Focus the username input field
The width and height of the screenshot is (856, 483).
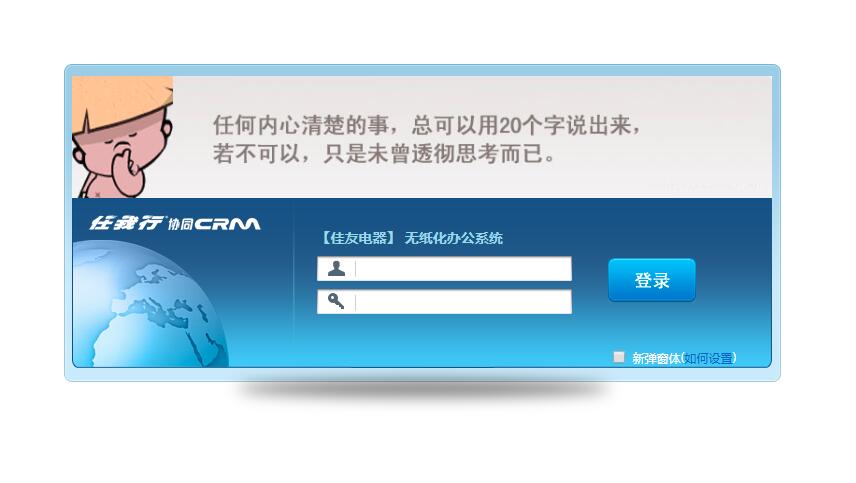[444, 269]
